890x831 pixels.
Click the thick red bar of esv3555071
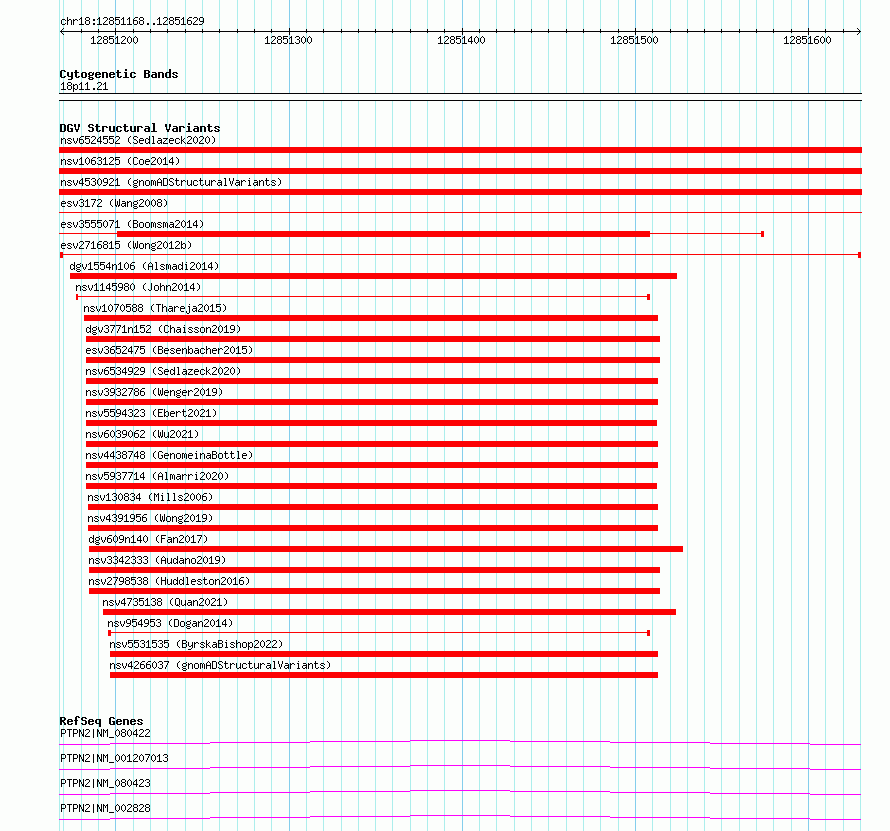point(383,234)
